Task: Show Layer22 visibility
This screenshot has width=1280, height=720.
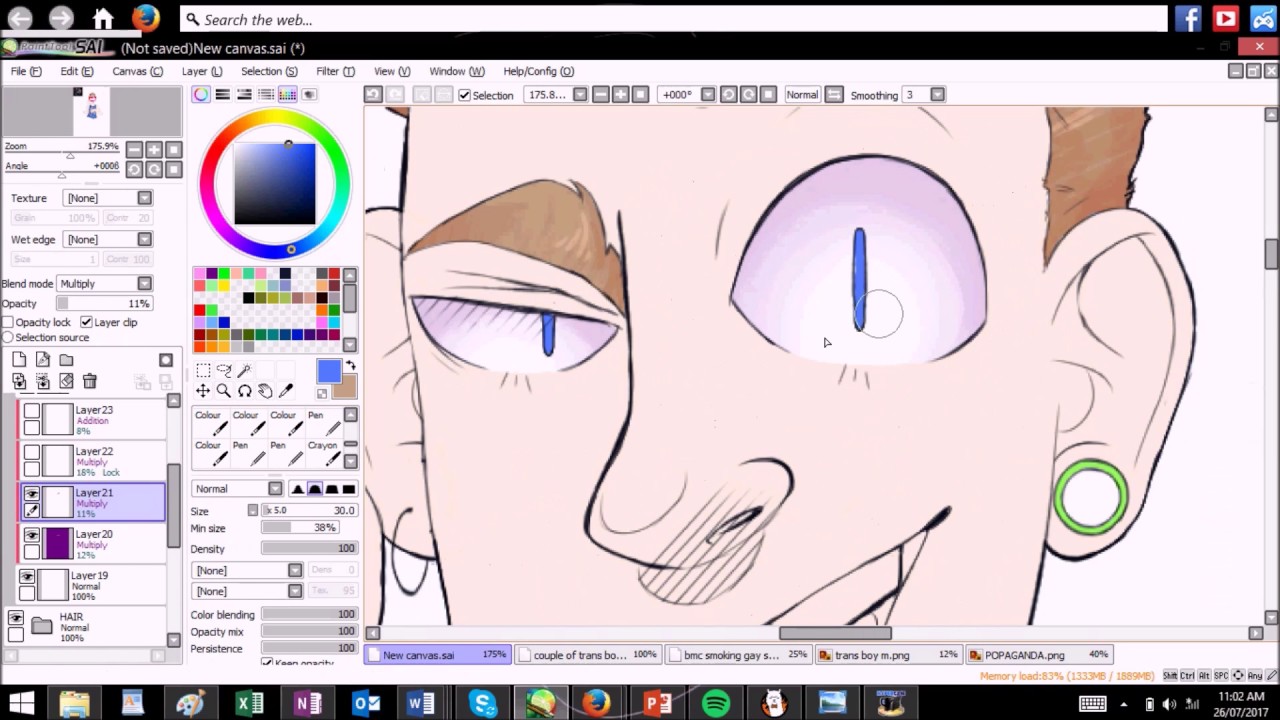Action: [32, 453]
